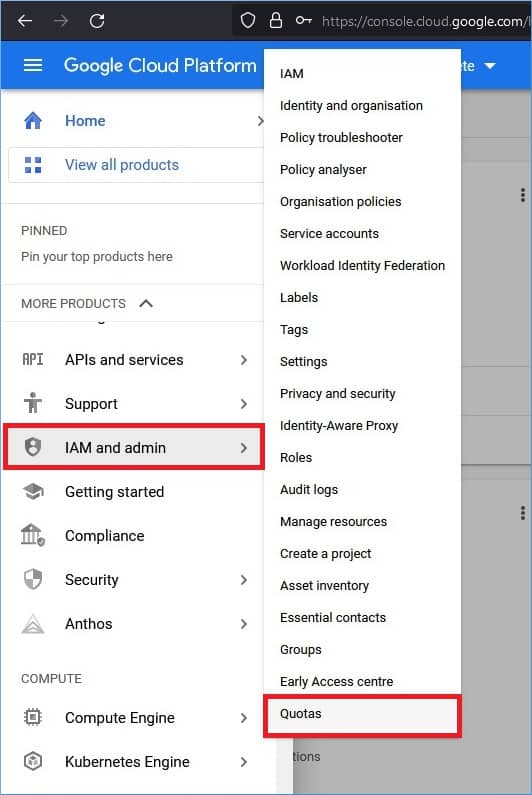Expand the Security submenu chevron
The image size is (532, 795).
tap(244, 580)
